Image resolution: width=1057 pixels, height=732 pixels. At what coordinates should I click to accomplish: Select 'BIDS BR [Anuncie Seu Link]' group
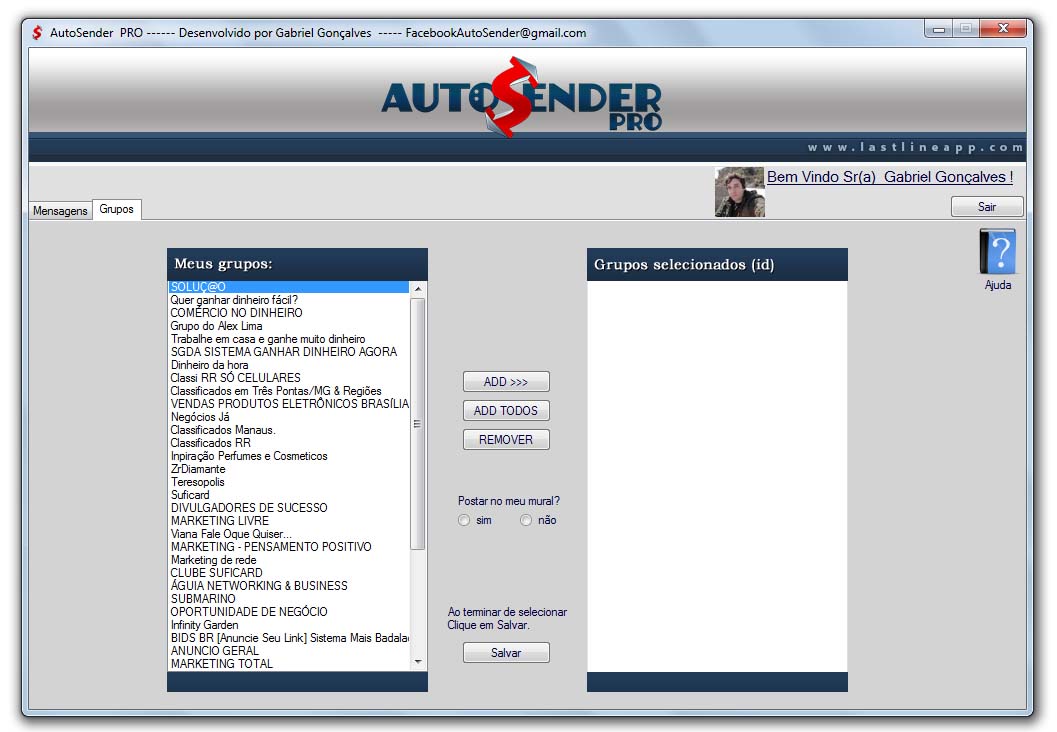[289, 638]
